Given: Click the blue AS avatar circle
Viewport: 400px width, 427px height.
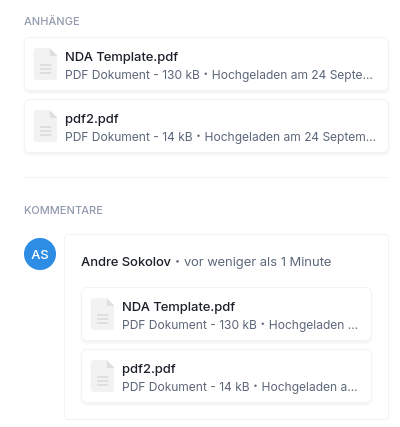Looking at the screenshot, I should (x=40, y=254).
